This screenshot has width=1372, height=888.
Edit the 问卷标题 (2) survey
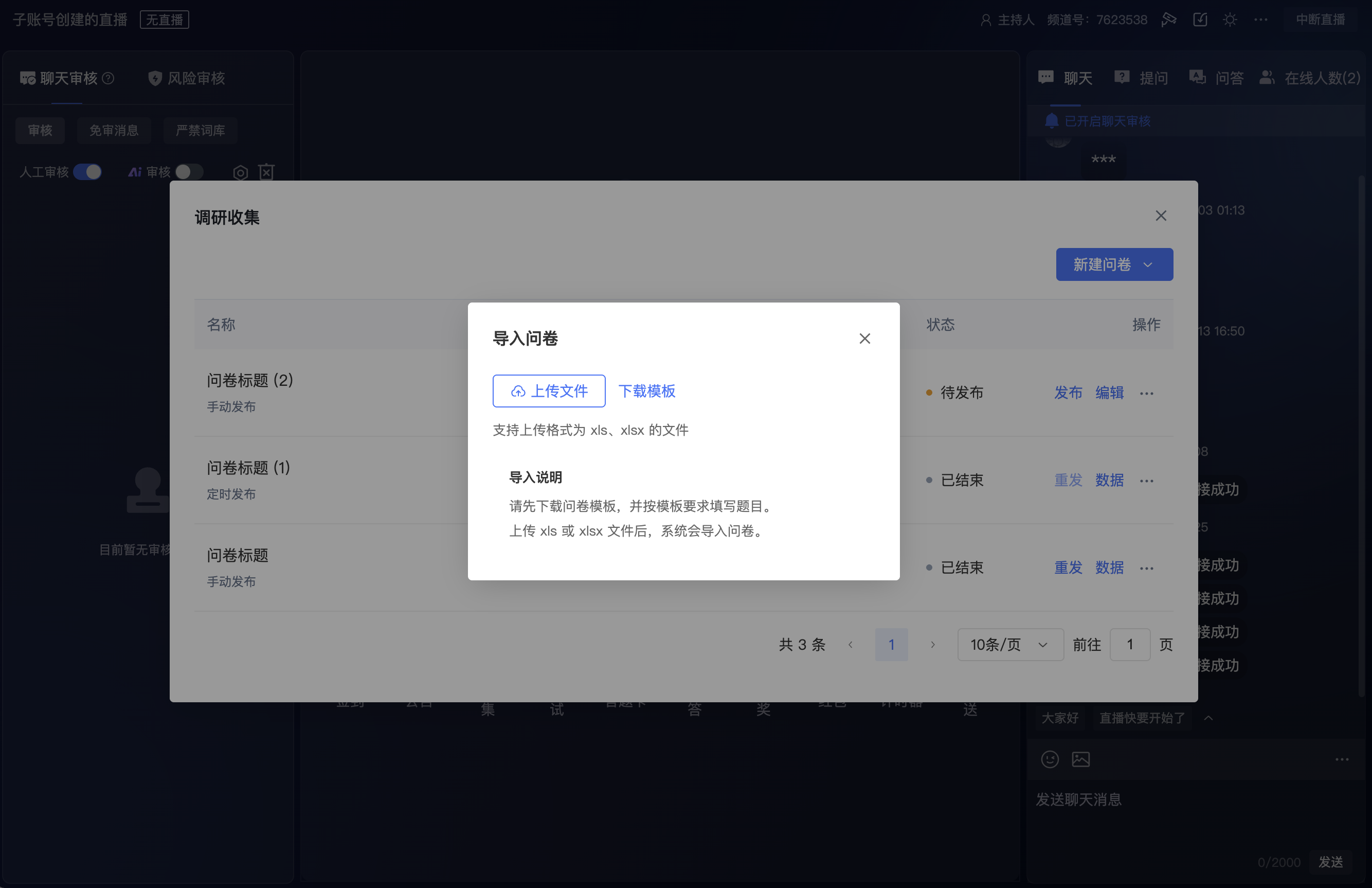(1109, 393)
